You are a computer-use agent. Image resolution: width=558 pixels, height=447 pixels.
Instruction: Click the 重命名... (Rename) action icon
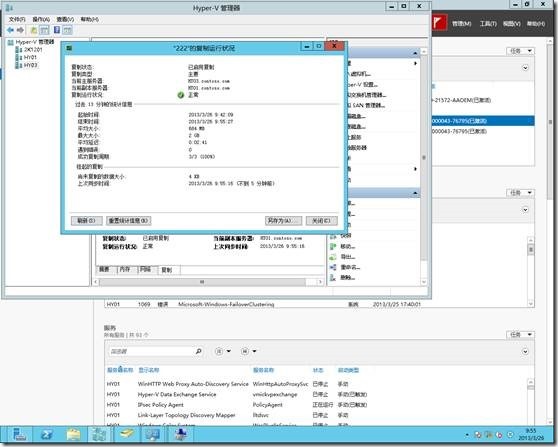pos(333,267)
